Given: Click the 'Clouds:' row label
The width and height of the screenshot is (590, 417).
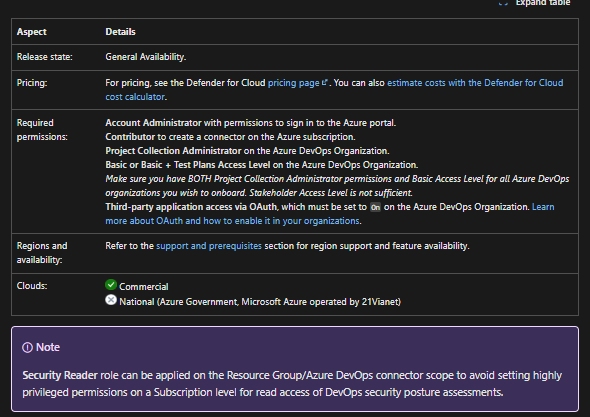Looking at the screenshot, I should tap(32, 286).
